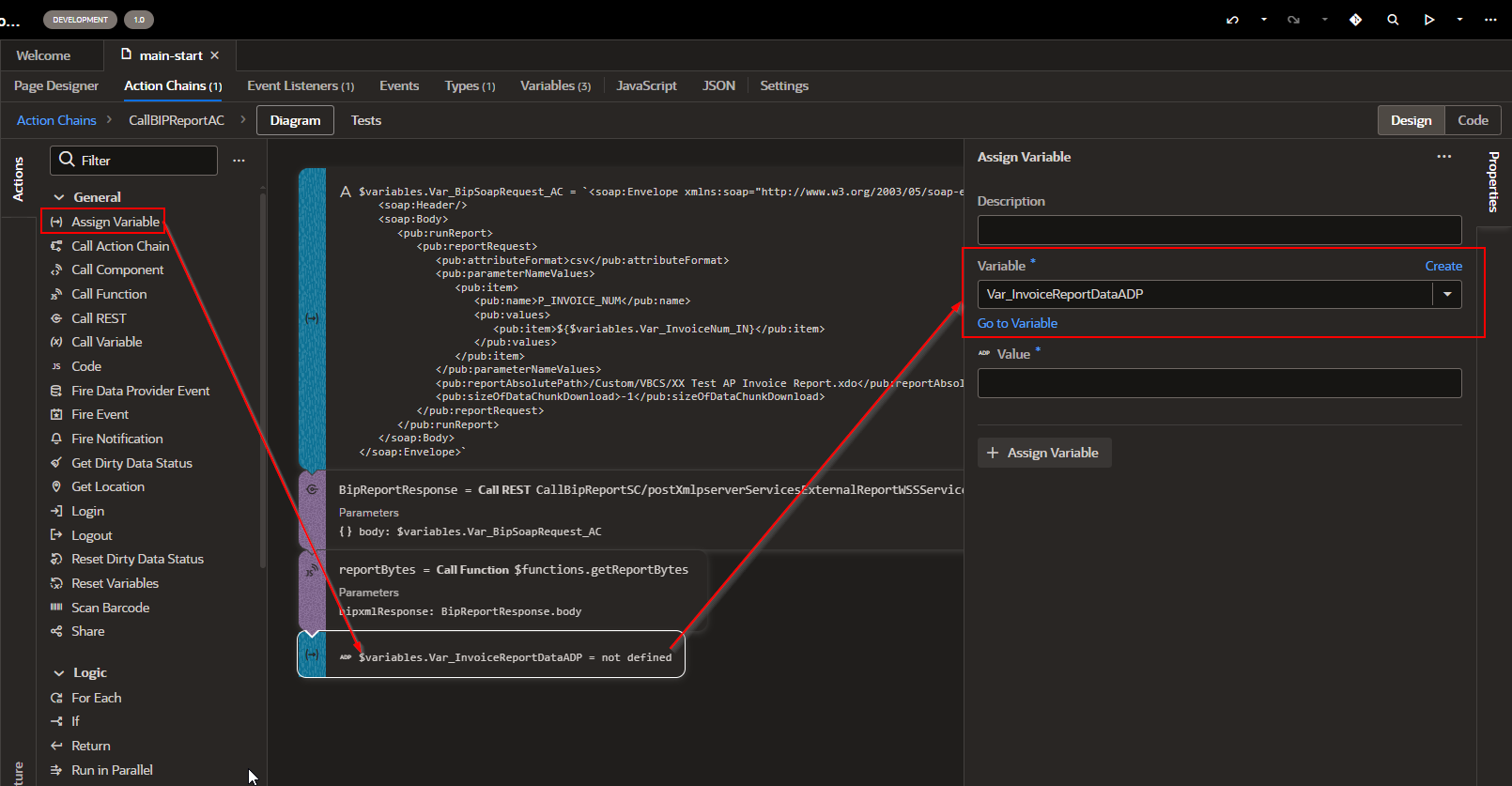Select the Assign Variable action icon
This screenshot has width=1512, height=786.
coord(56,222)
